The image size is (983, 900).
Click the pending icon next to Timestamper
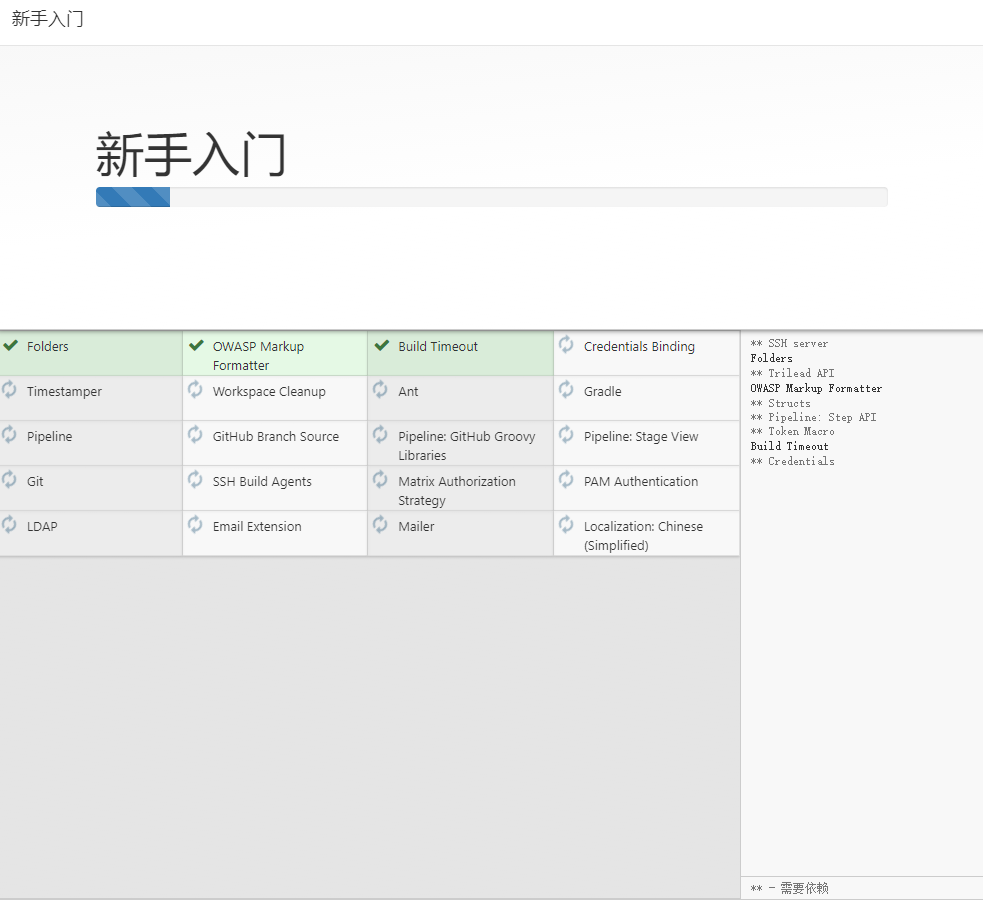[x=9, y=389]
